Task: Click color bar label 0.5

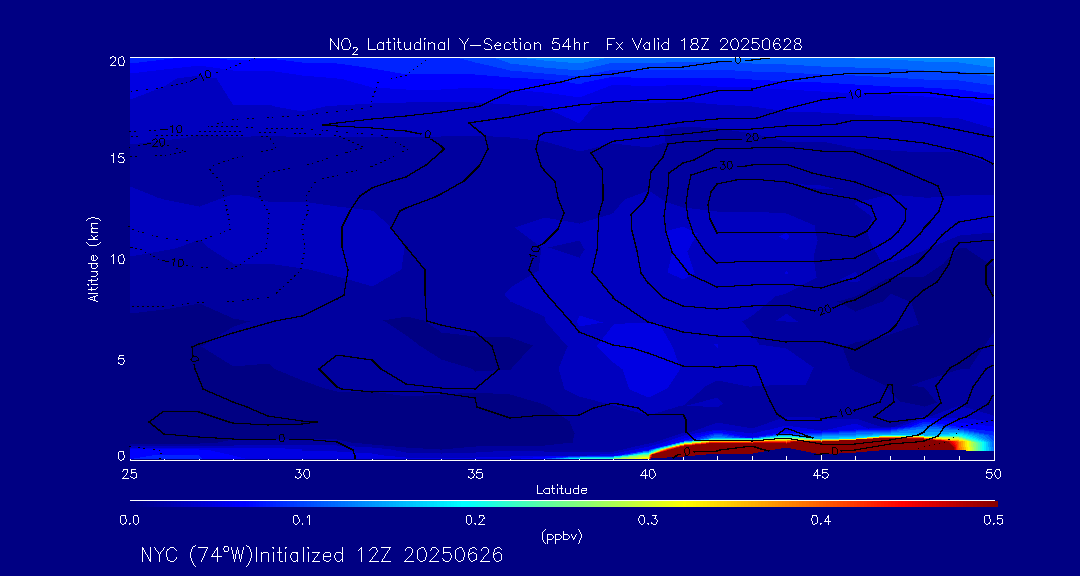Action: coord(994,521)
